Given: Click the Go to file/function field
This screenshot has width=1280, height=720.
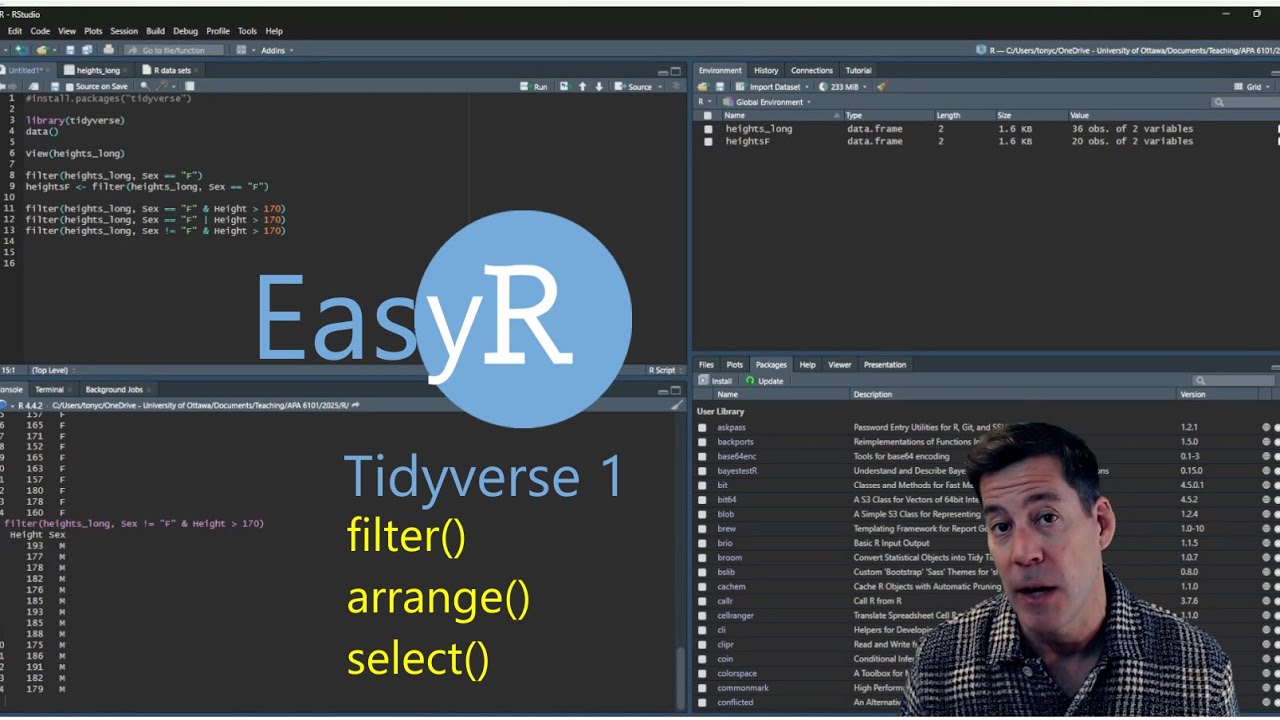Looking at the screenshot, I should pos(174,50).
